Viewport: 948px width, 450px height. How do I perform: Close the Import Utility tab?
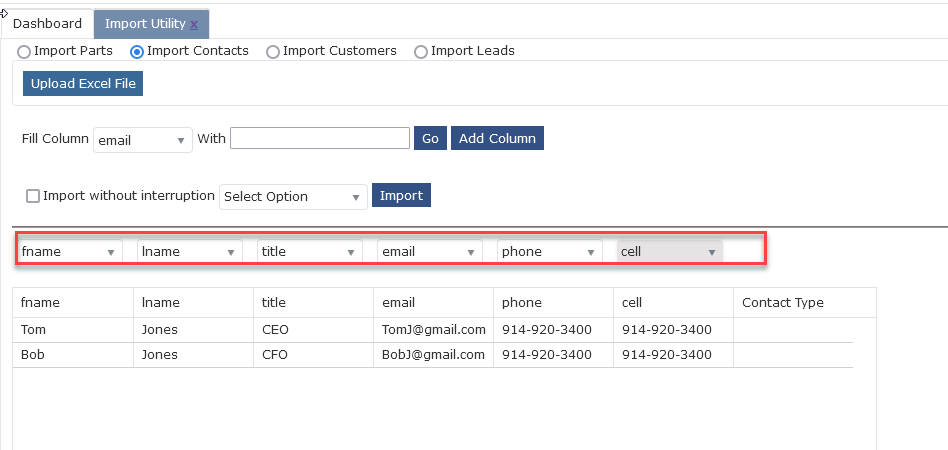click(194, 24)
